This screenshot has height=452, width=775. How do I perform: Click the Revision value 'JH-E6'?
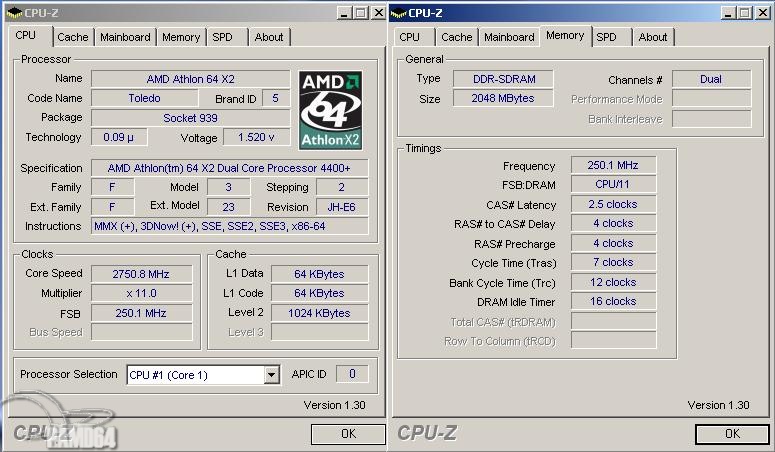tap(342, 207)
